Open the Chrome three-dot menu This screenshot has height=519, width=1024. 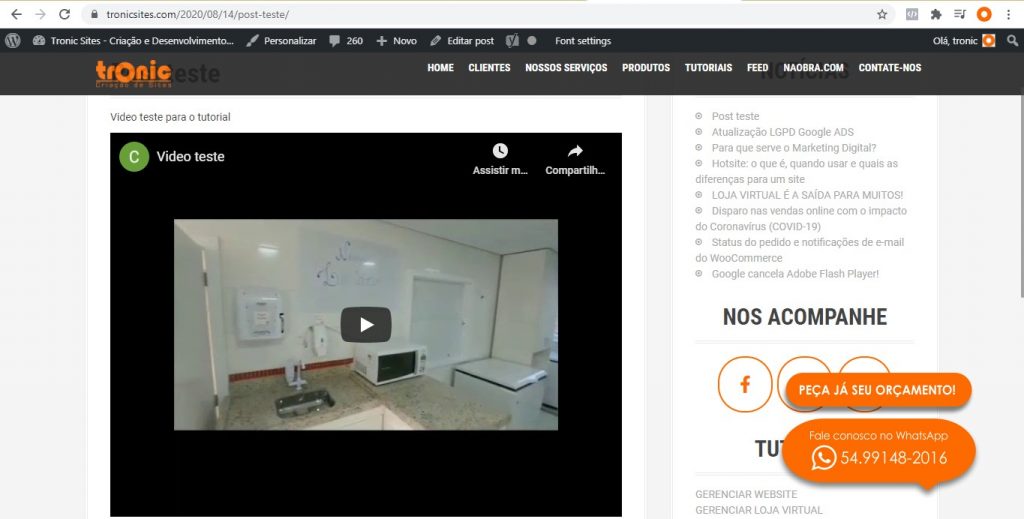pyautogui.click(x=1009, y=15)
